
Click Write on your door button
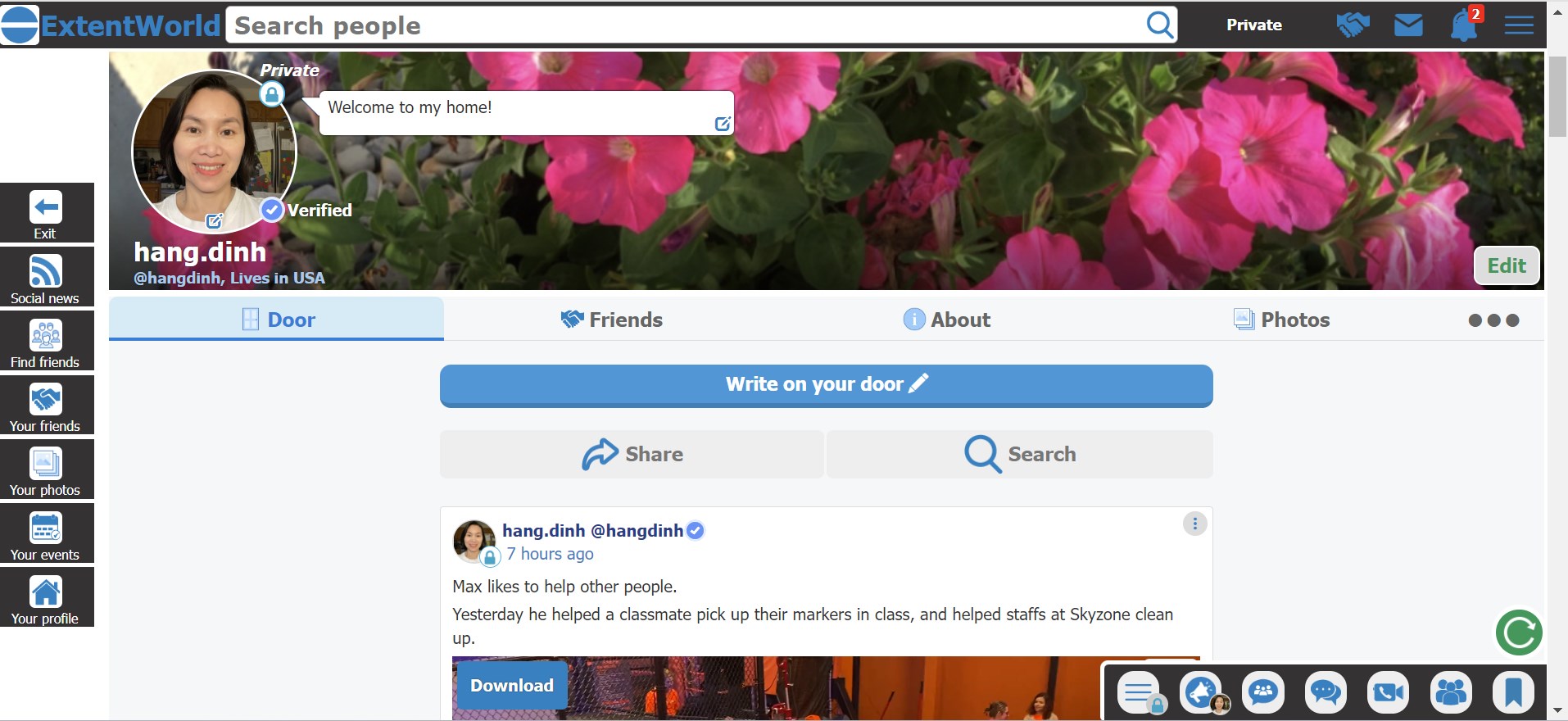coord(827,385)
